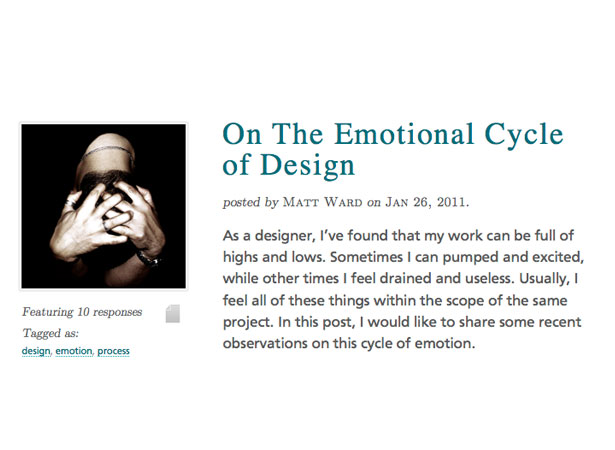
Task: View the 'Featuring 10 responses' text
Action: tap(82, 312)
